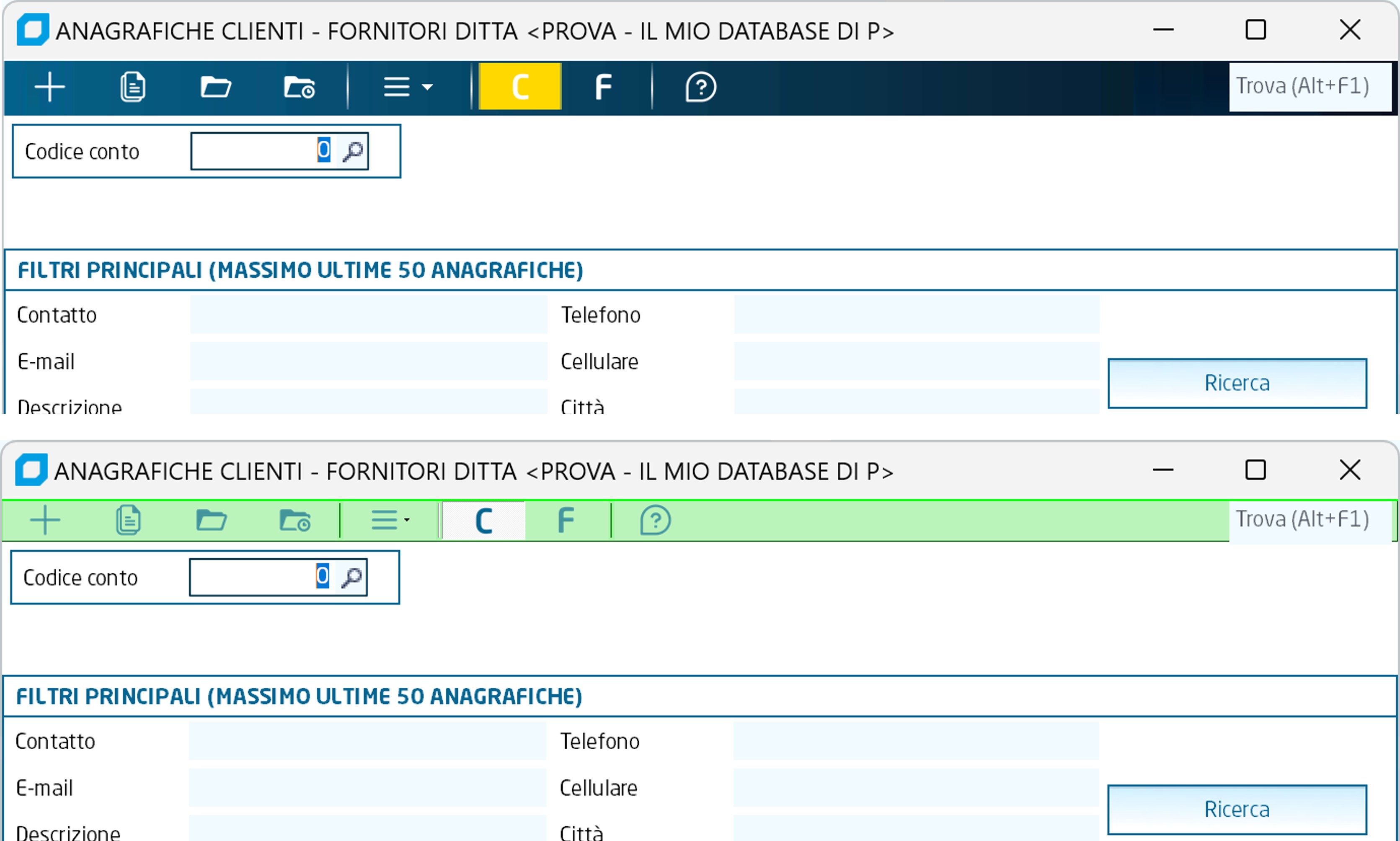The width and height of the screenshot is (1400, 841).
Task: Click the duplicate document icon in dark blue toolbar
Action: 133,87
